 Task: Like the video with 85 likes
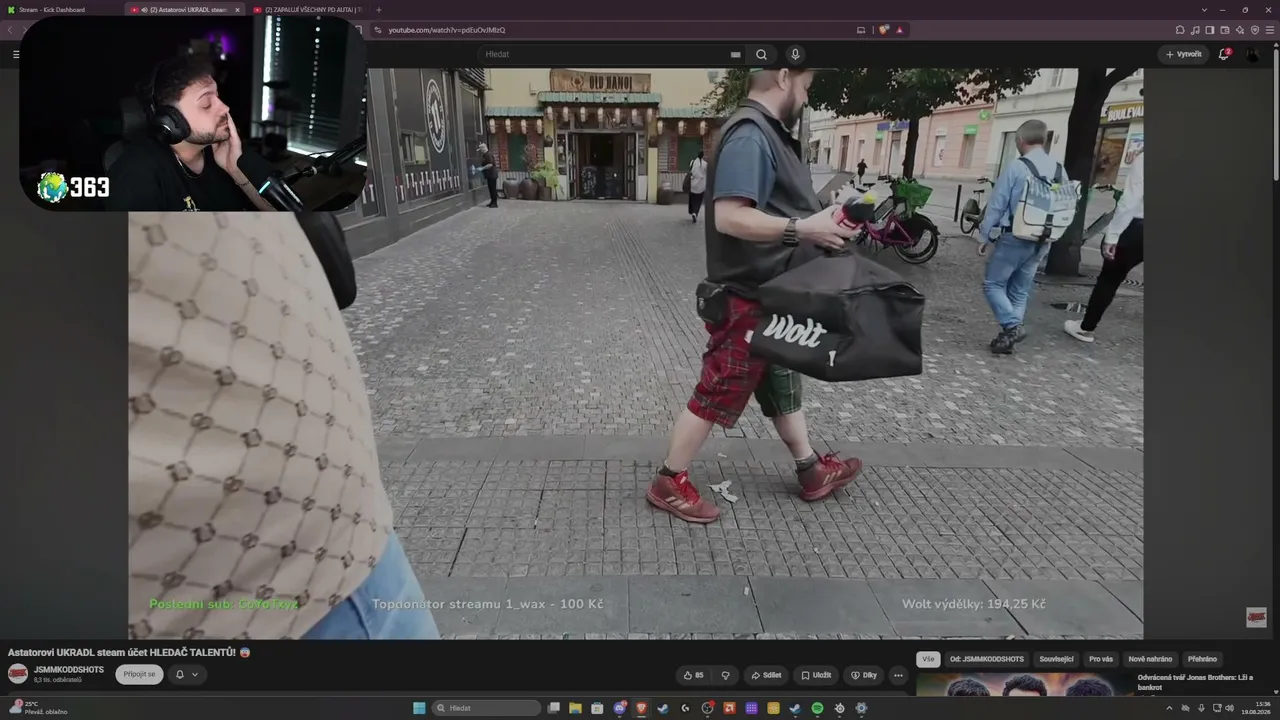pyautogui.click(x=693, y=675)
